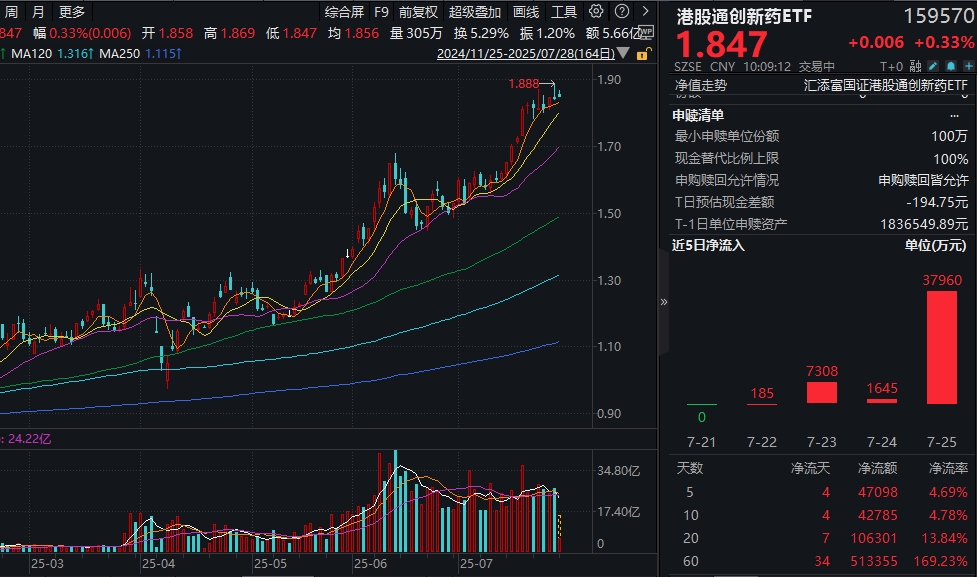Open the settings gear icon
The height and width of the screenshot is (577, 977).
[595, 11]
